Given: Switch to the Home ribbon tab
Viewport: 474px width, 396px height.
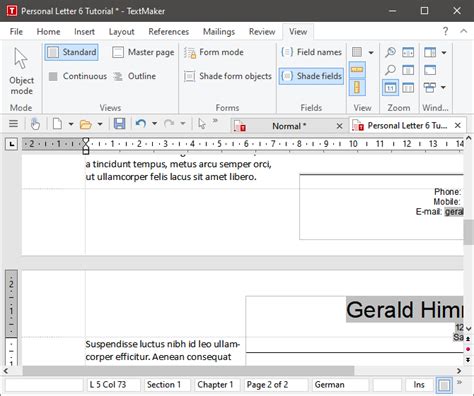Looking at the screenshot, I should click(48, 32).
